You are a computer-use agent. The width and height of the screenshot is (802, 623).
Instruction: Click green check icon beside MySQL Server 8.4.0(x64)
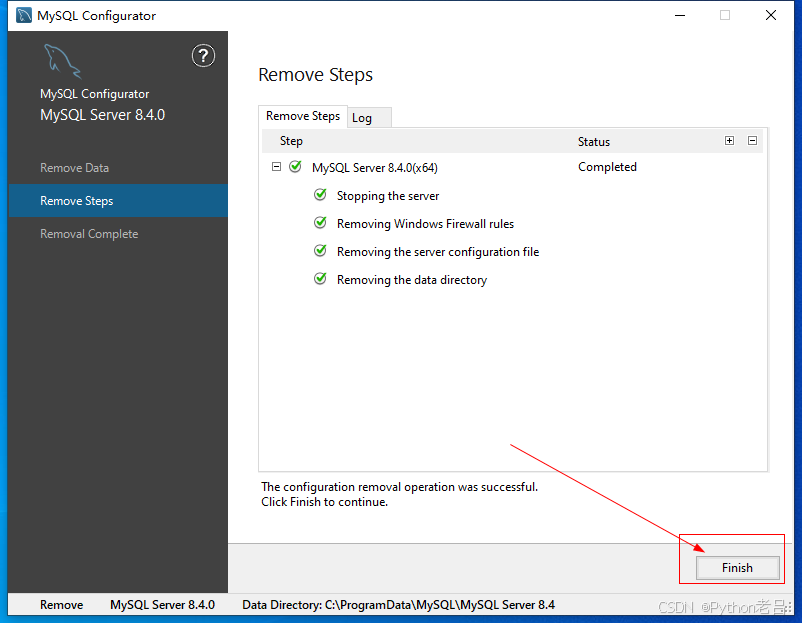tap(295, 167)
